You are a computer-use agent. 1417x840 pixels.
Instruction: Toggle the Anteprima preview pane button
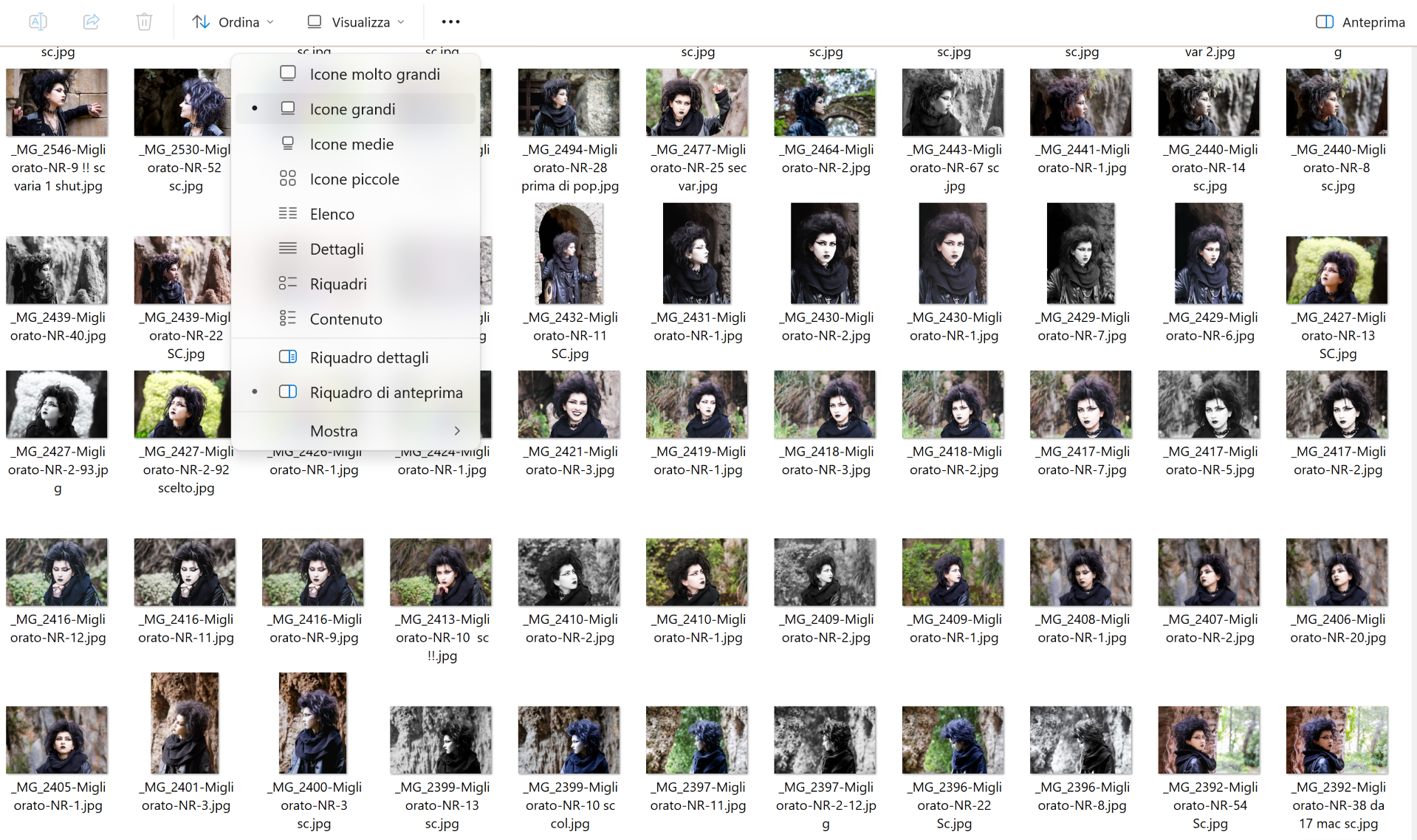pos(1360,22)
